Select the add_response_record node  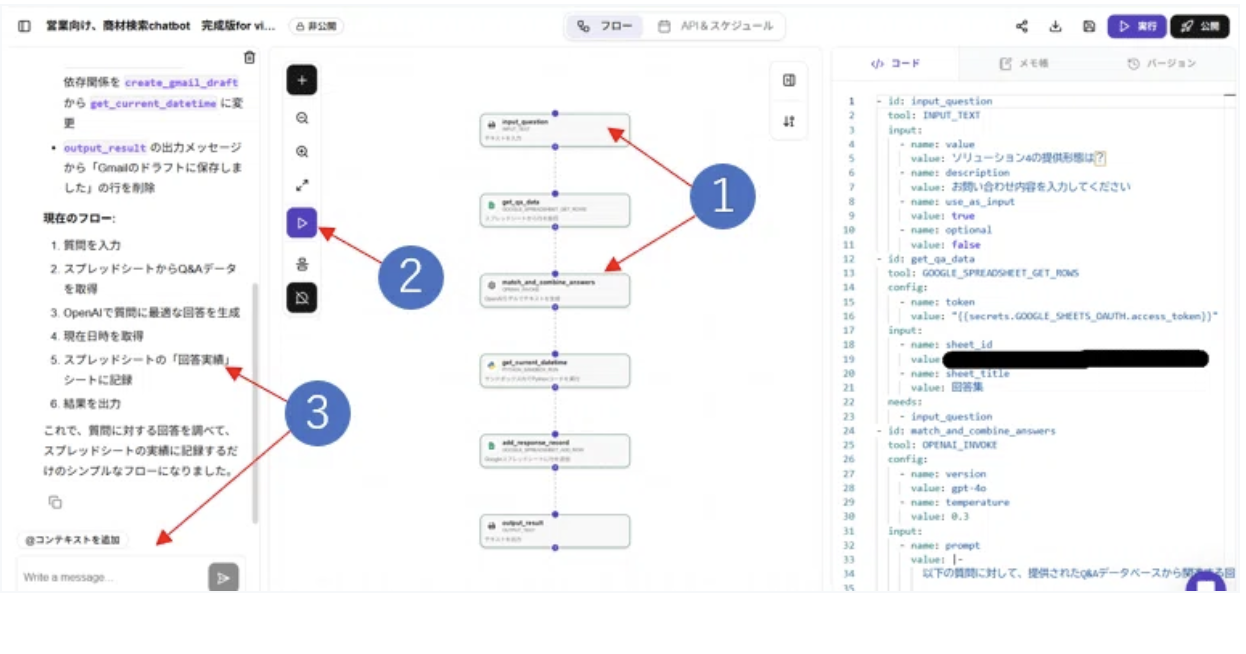555,450
